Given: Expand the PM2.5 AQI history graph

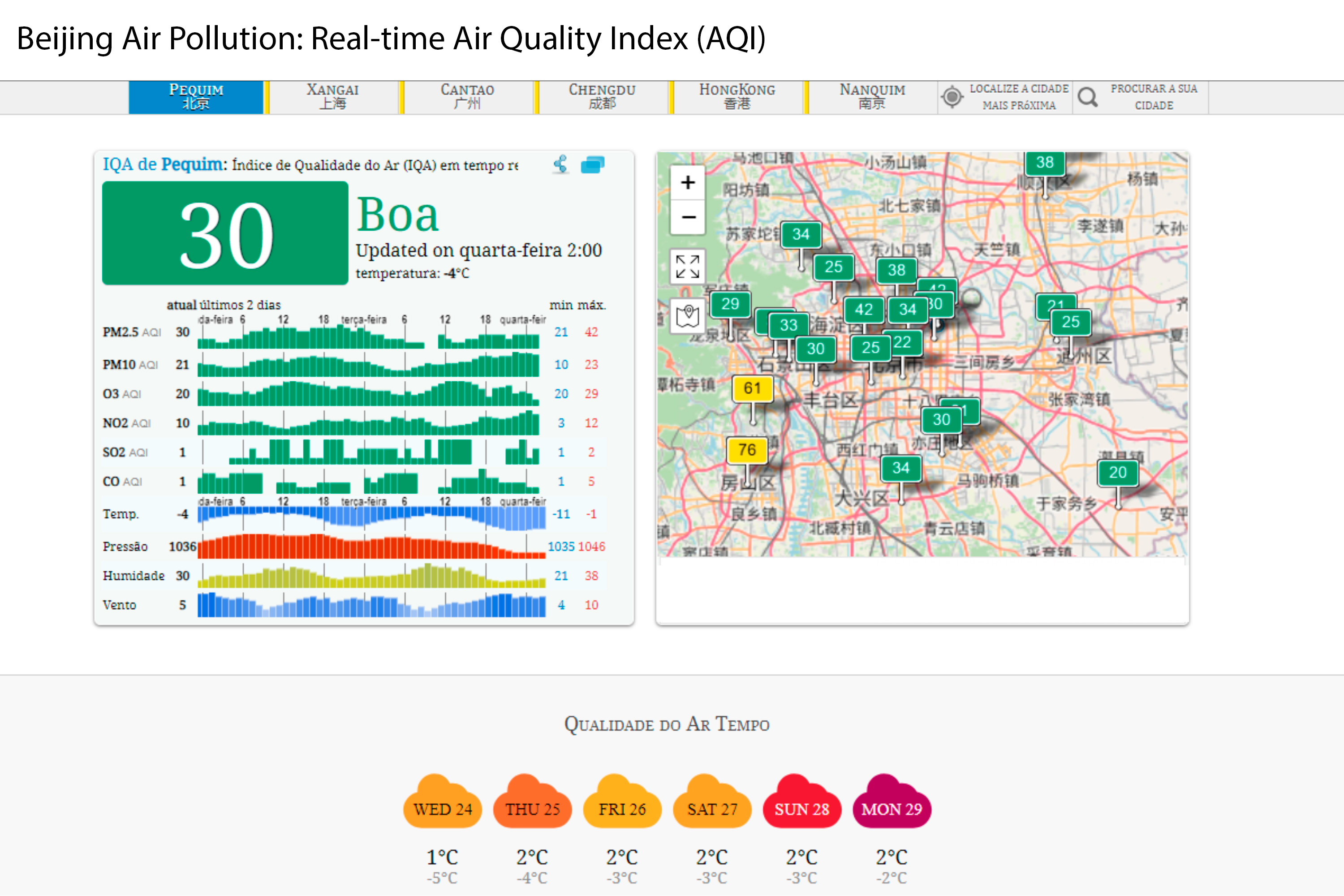Looking at the screenshot, I should [x=369, y=332].
